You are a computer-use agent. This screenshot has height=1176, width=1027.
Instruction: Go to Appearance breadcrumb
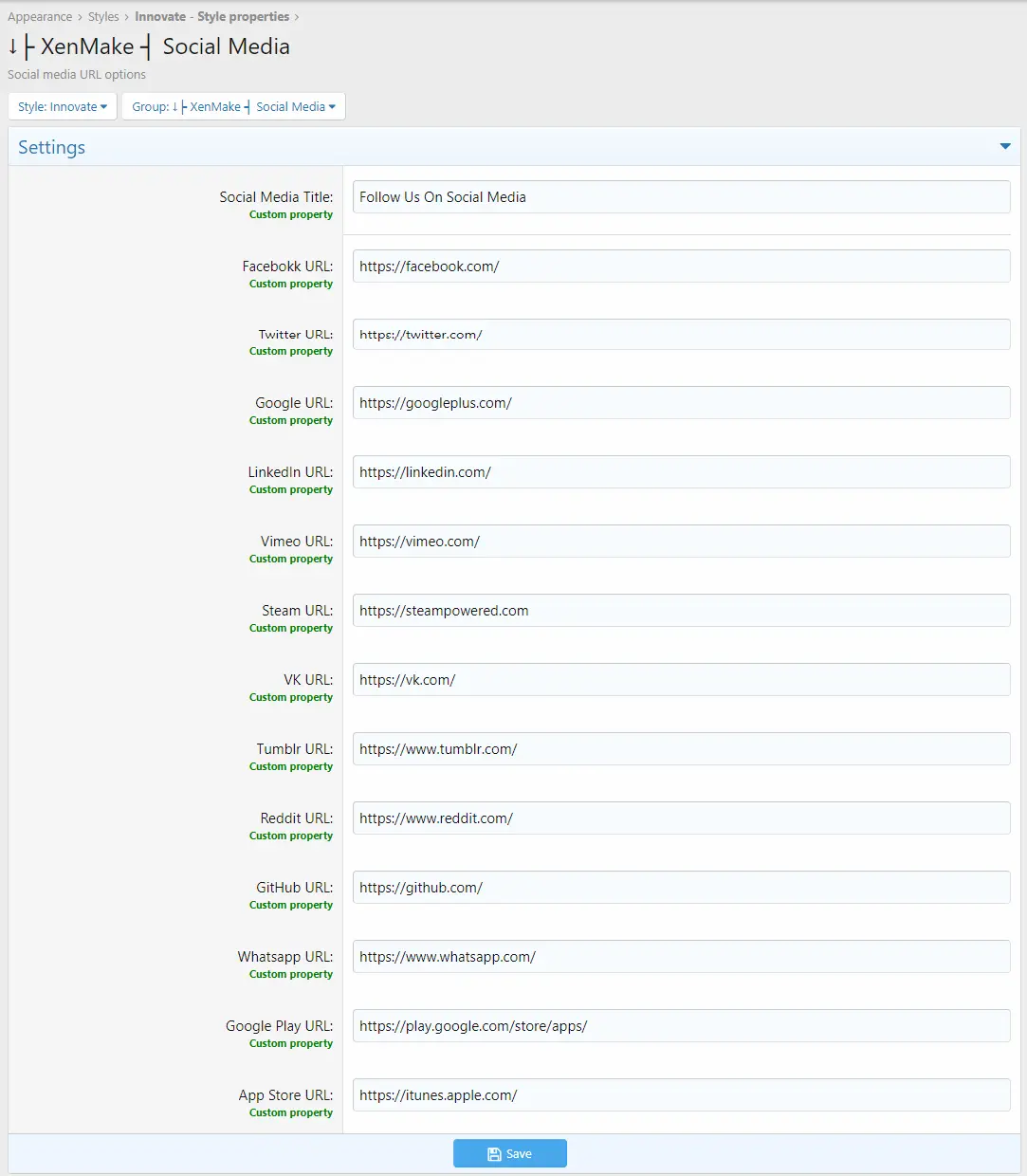coord(40,17)
